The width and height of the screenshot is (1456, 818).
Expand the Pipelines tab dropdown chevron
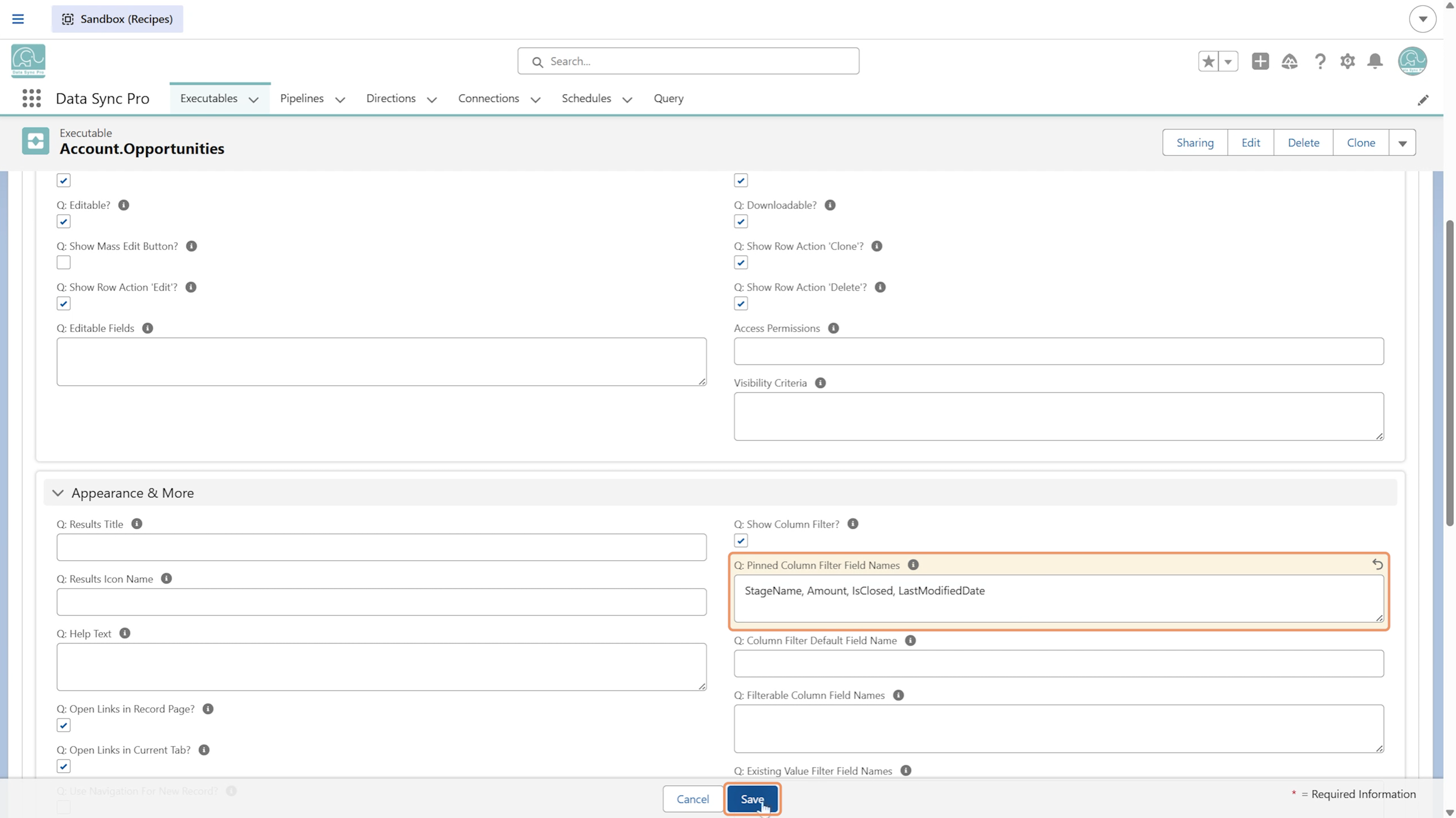point(340,100)
